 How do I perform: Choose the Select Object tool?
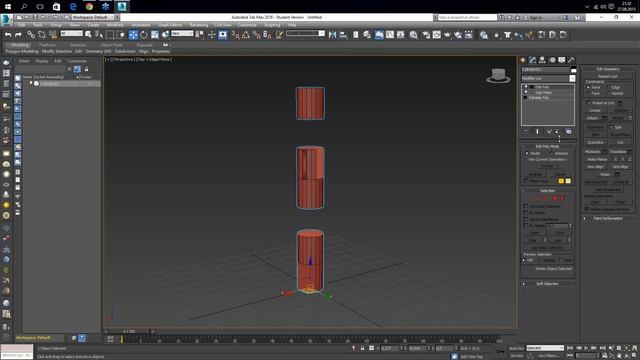pyautogui.click(x=88, y=35)
